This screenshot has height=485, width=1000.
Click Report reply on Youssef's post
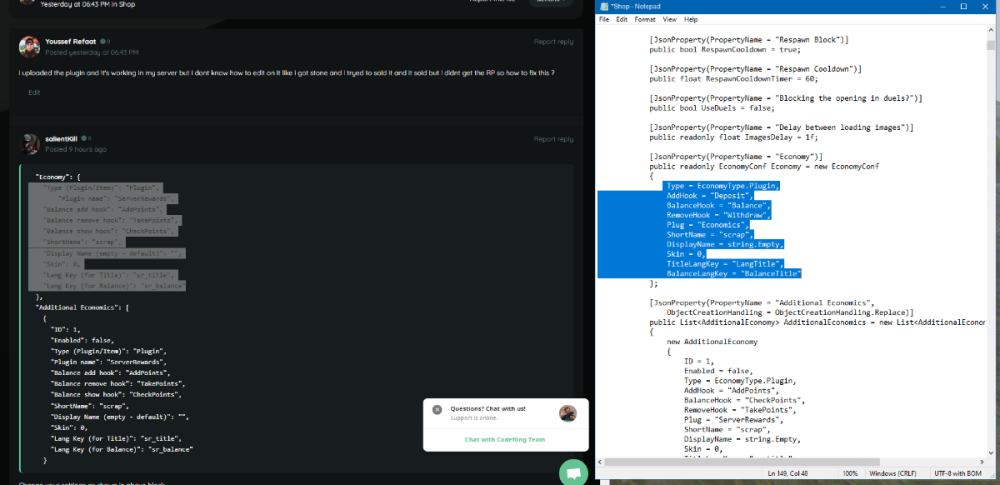click(x=553, y=42)
